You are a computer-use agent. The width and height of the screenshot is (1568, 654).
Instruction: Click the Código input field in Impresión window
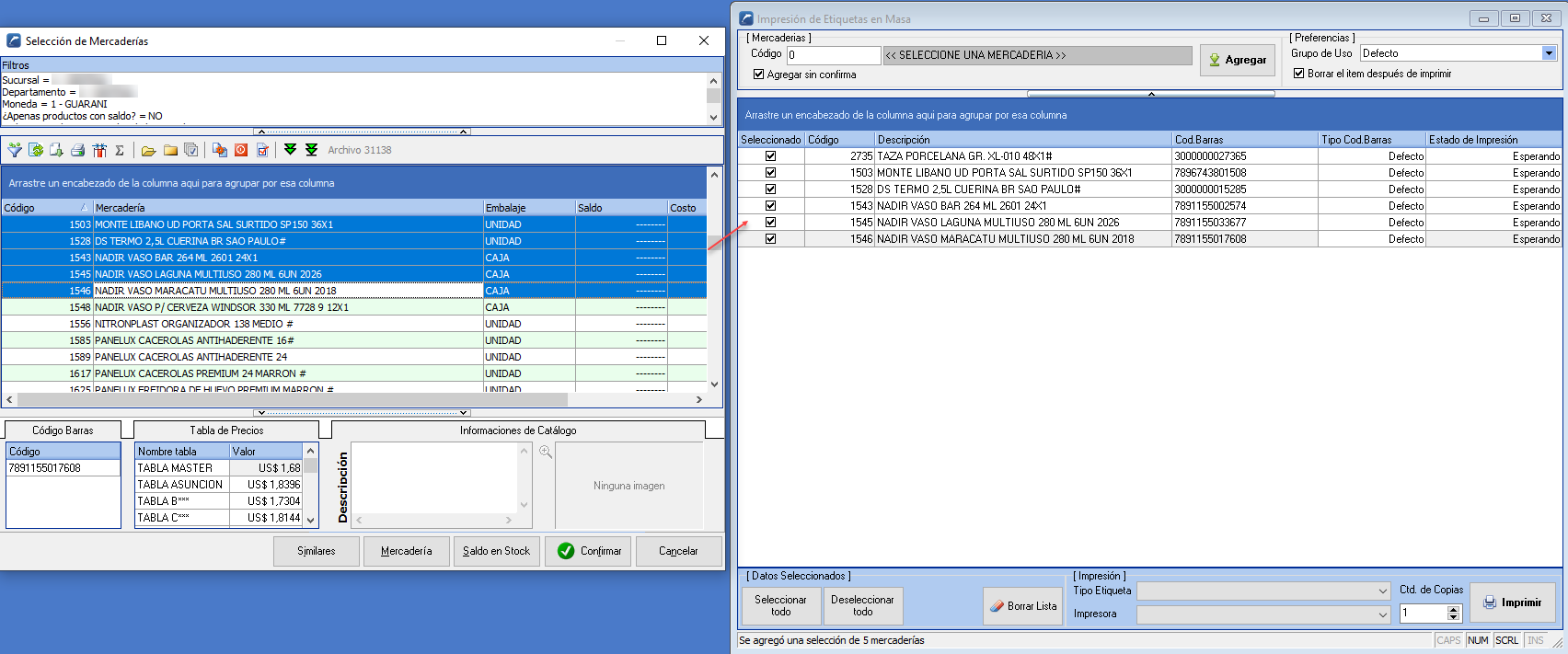coord(834,55)
